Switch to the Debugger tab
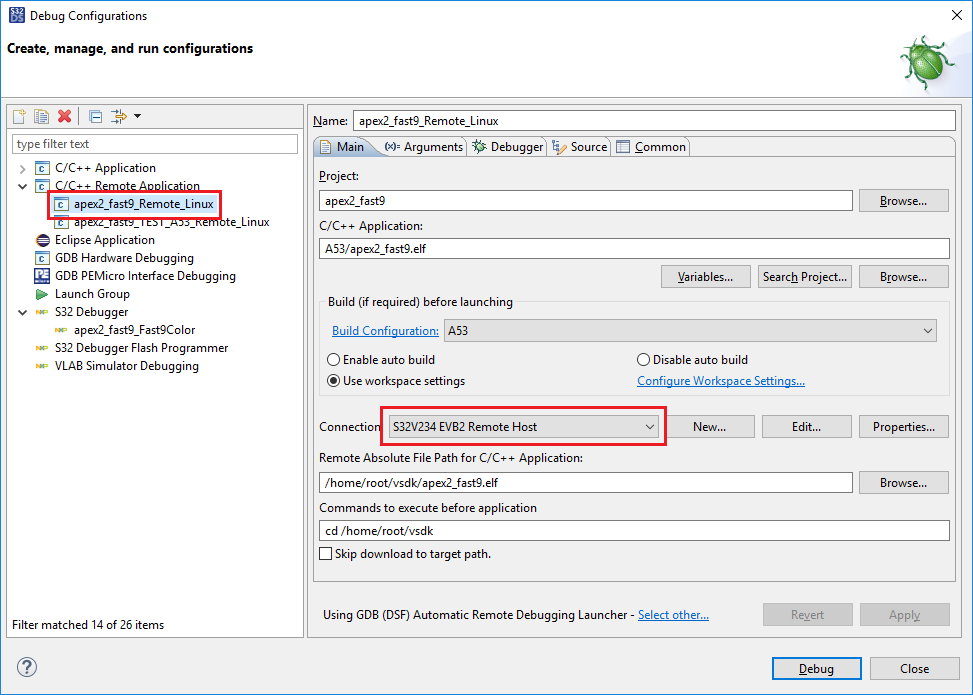 coord(508,147)
